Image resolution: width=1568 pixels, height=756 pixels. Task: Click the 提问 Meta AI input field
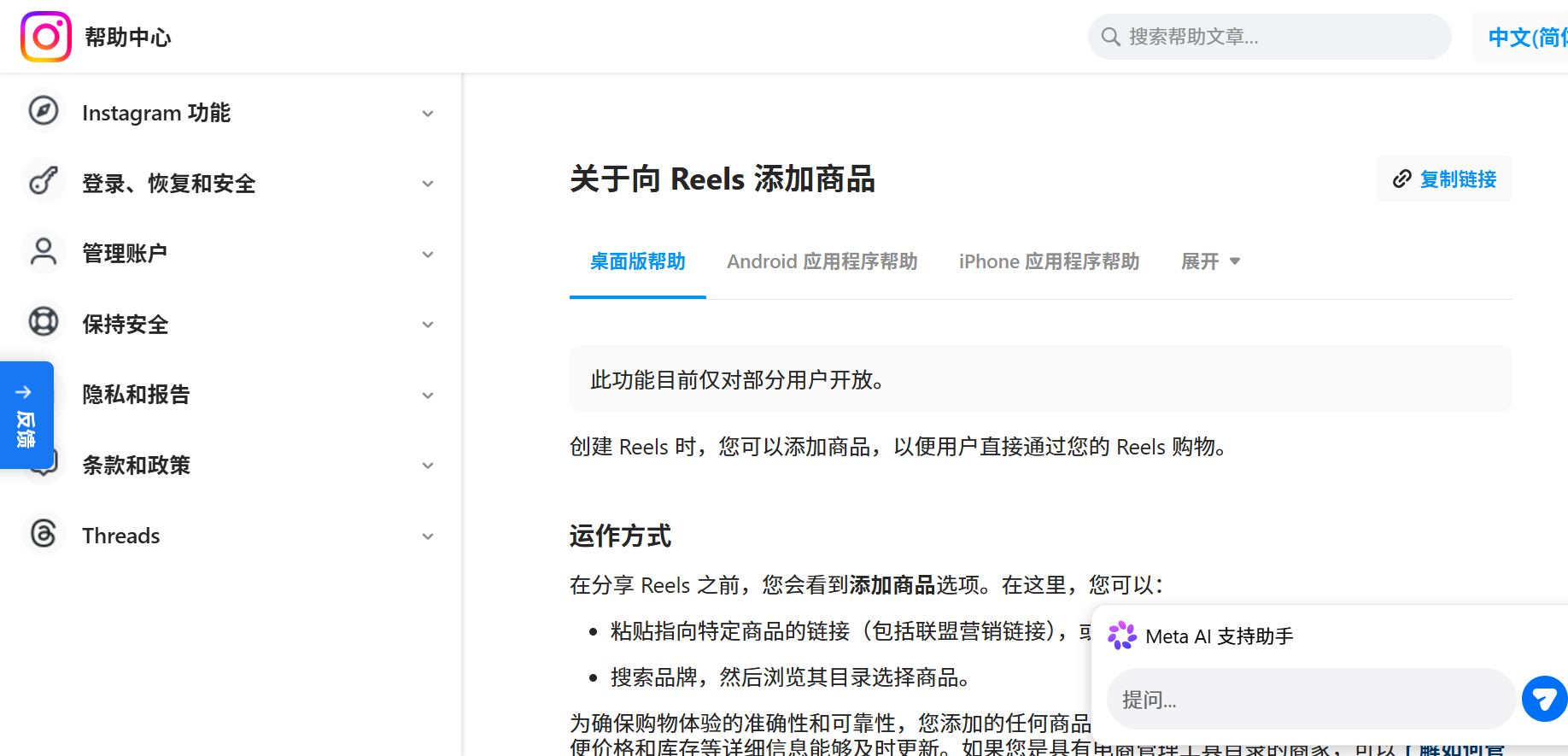(x=1311, y=700)
